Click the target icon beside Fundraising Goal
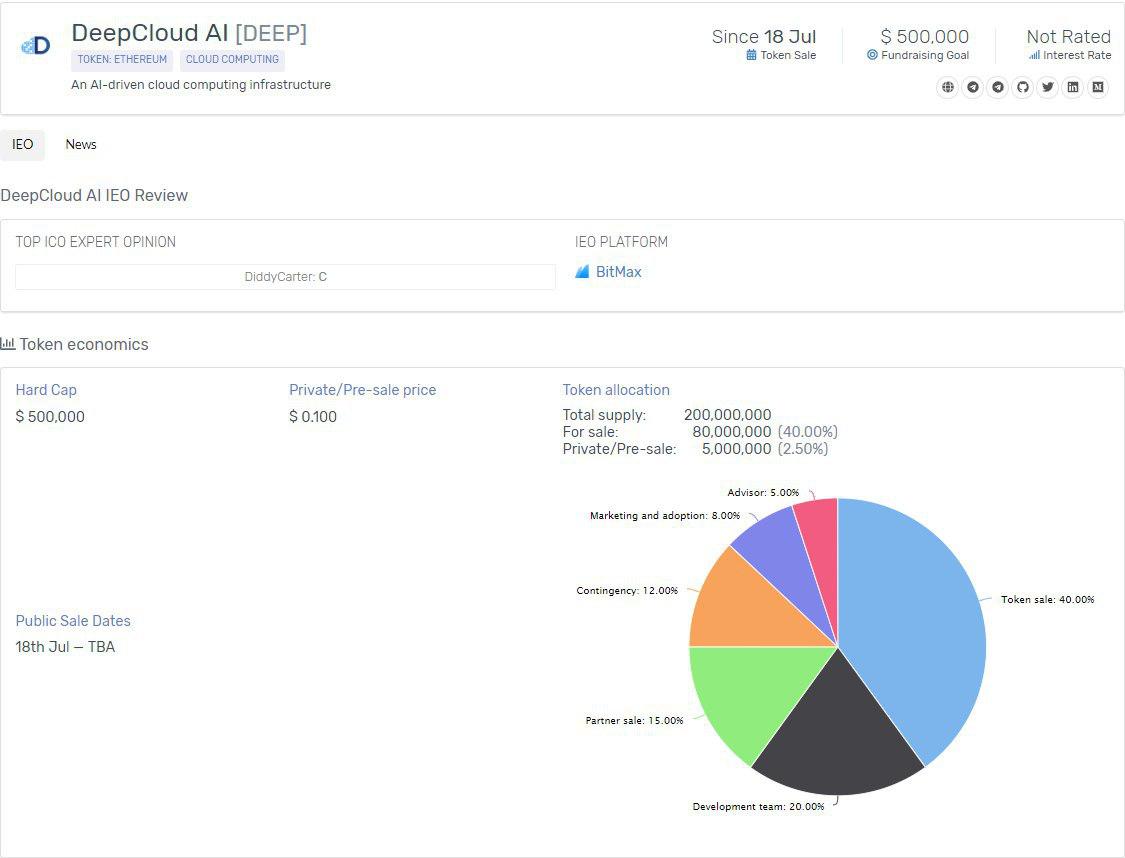 point(872,55)
